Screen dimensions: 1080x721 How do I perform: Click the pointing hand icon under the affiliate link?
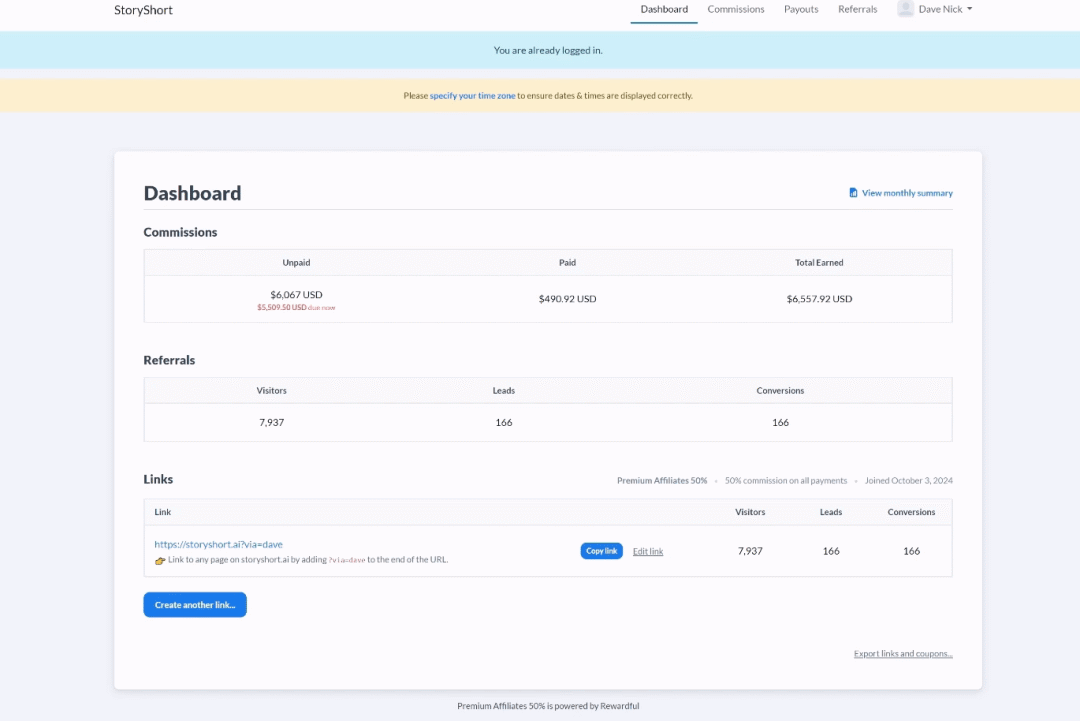tap(160, 561)
